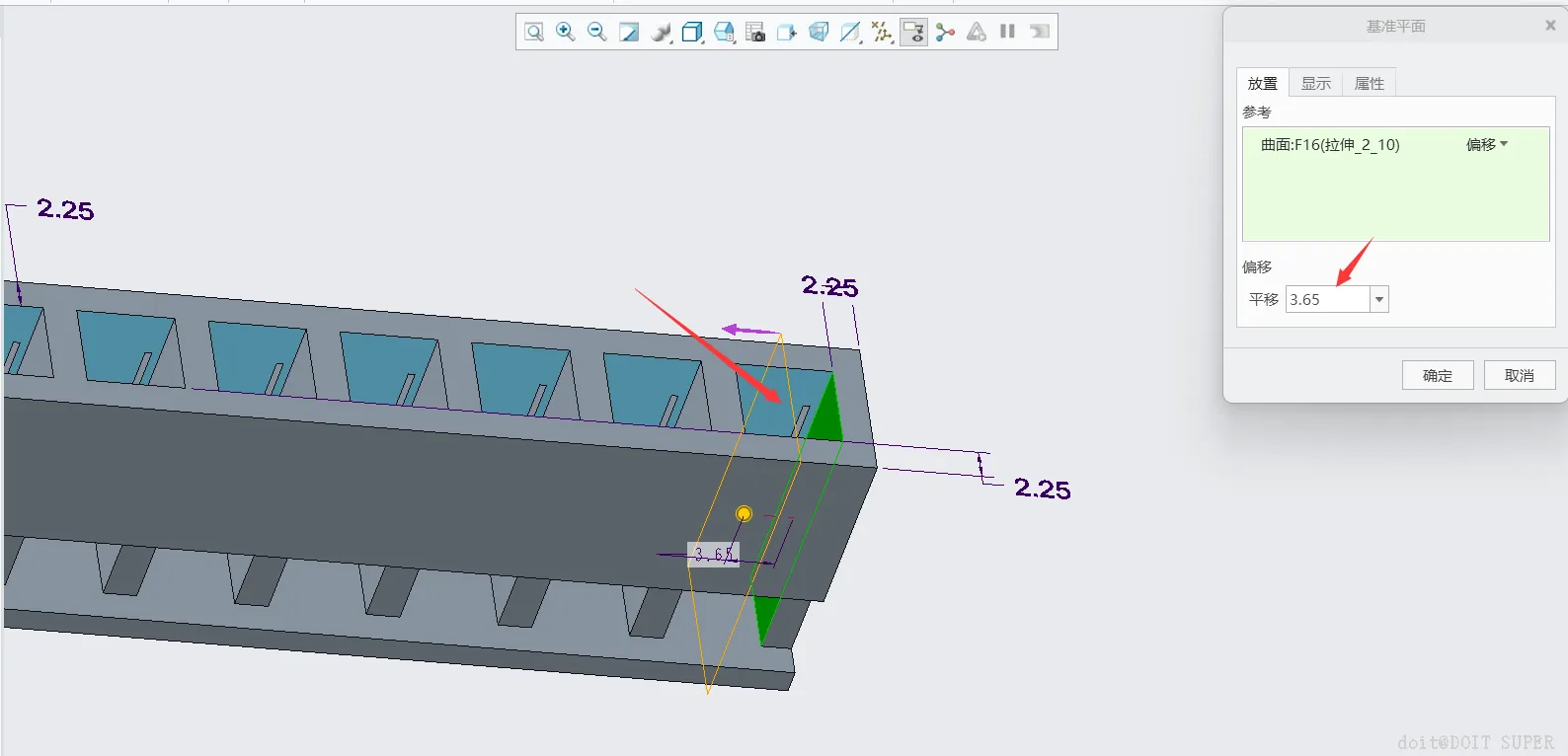The height and width of the screenshot is (756, 1568).
Task: Click the yellow drag handle on datum plane
Action: (745, 513)
